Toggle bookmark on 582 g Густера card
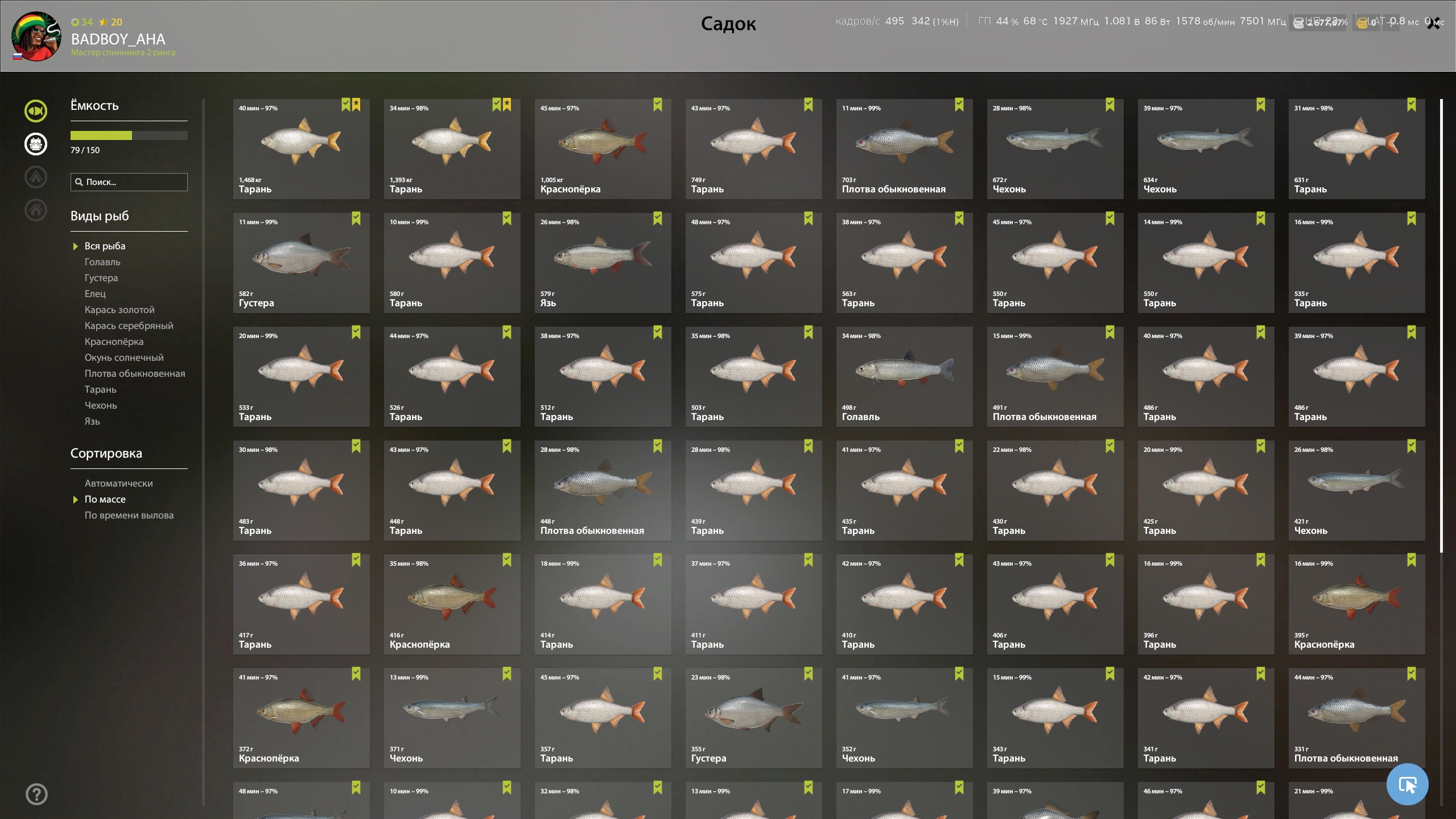 (356, 219)
